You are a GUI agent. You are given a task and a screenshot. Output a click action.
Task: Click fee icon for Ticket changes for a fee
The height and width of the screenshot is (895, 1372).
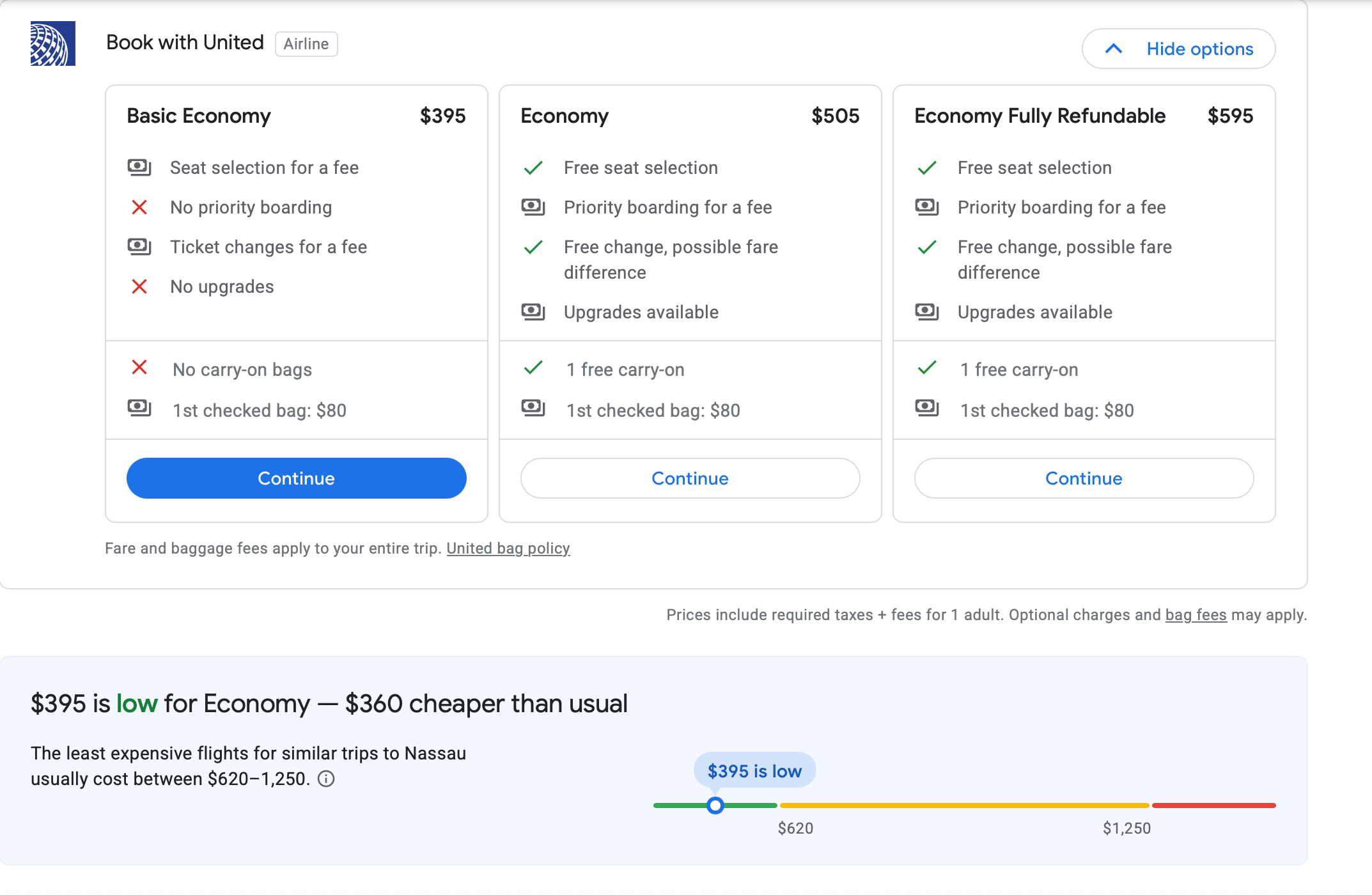139,247
